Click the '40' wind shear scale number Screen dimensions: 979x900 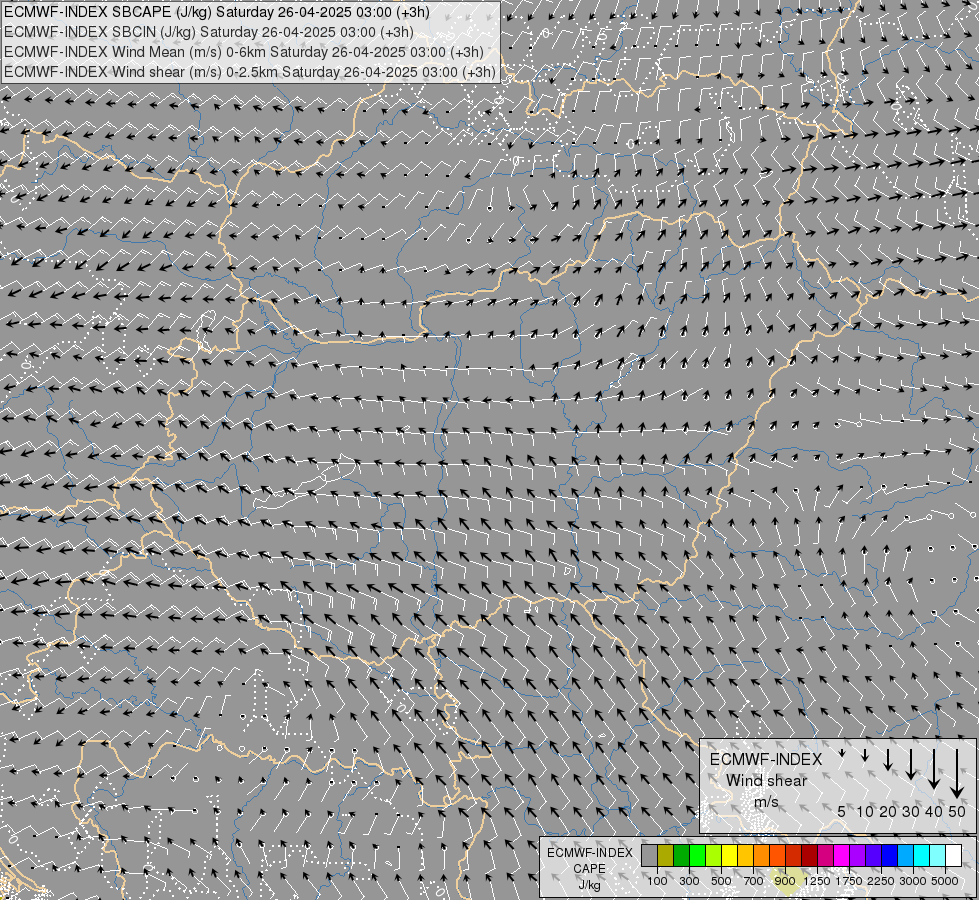point(934,811)
